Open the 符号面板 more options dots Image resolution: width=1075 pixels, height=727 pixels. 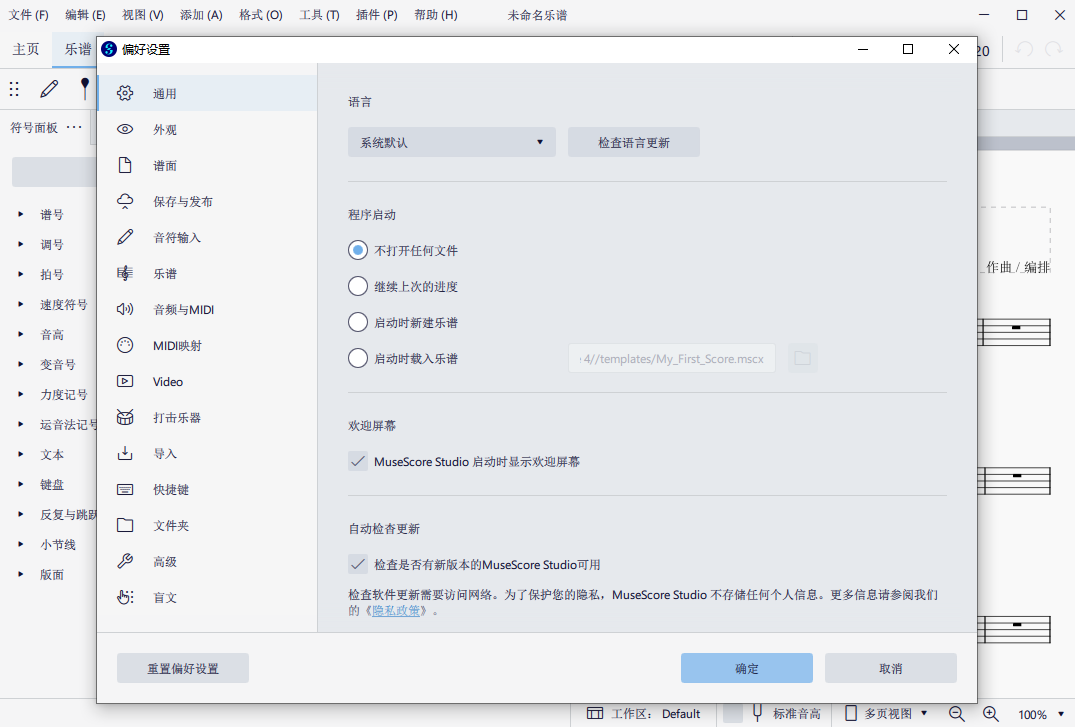[x=74, y=127]
